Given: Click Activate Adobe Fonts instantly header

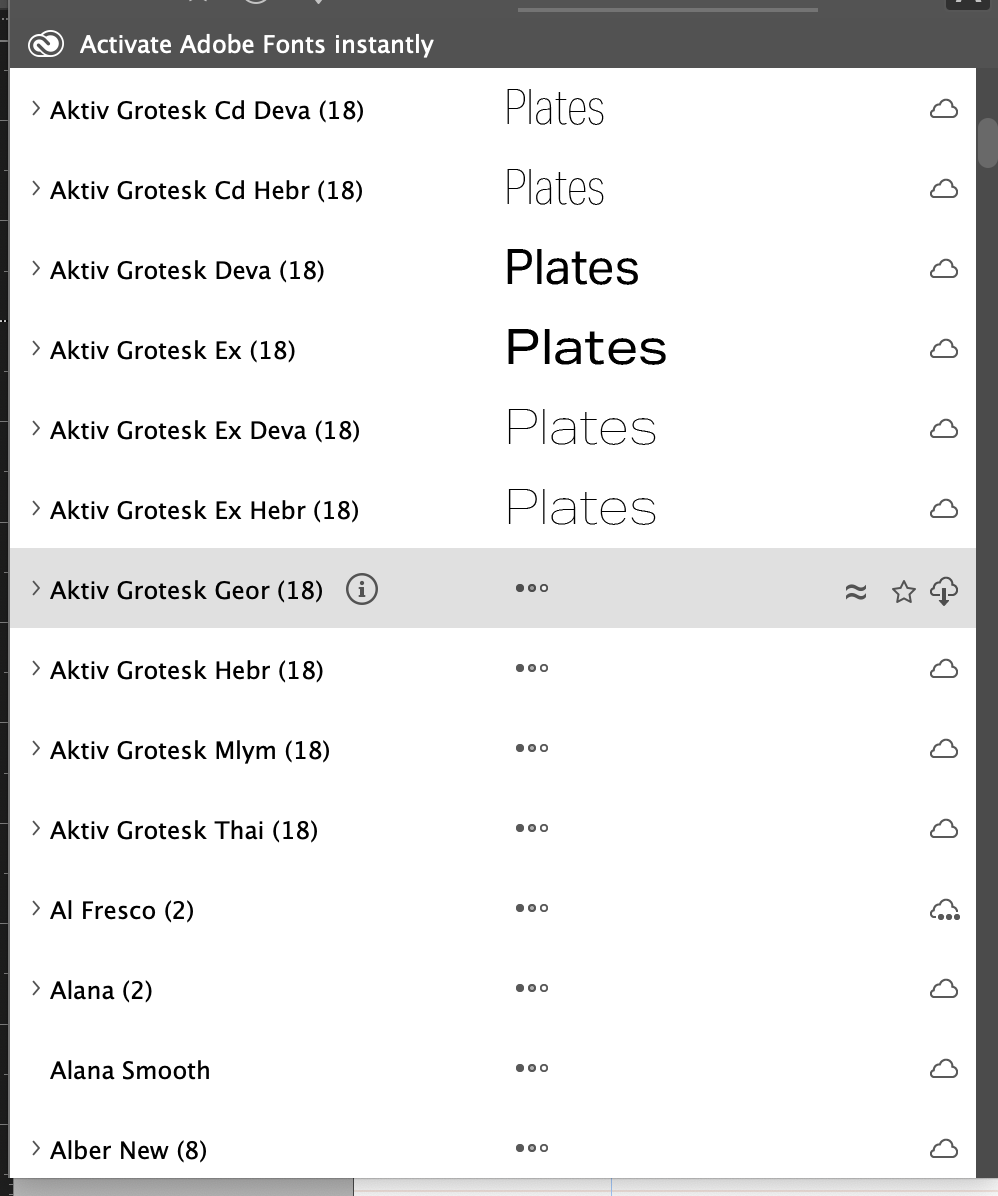Looking at the screenshot, I should (256, 45).
